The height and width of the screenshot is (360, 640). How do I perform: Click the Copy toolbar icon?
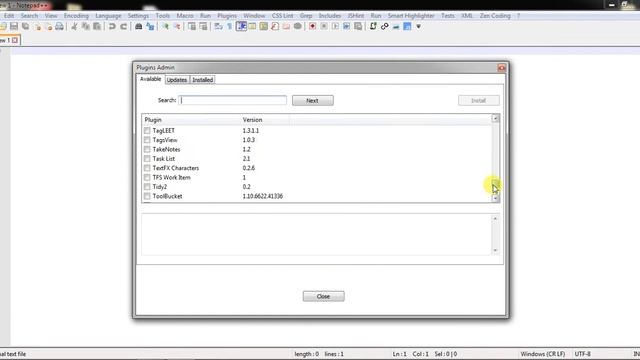click(86, 27)
